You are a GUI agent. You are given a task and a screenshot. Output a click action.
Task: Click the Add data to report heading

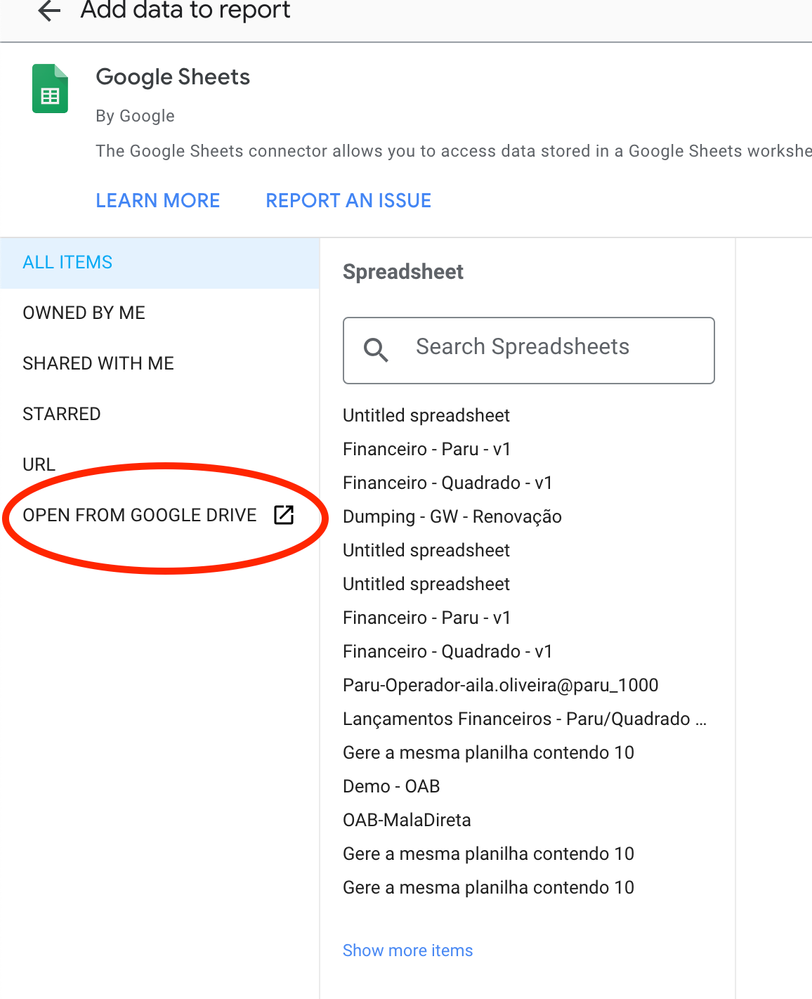coord(185,10)
